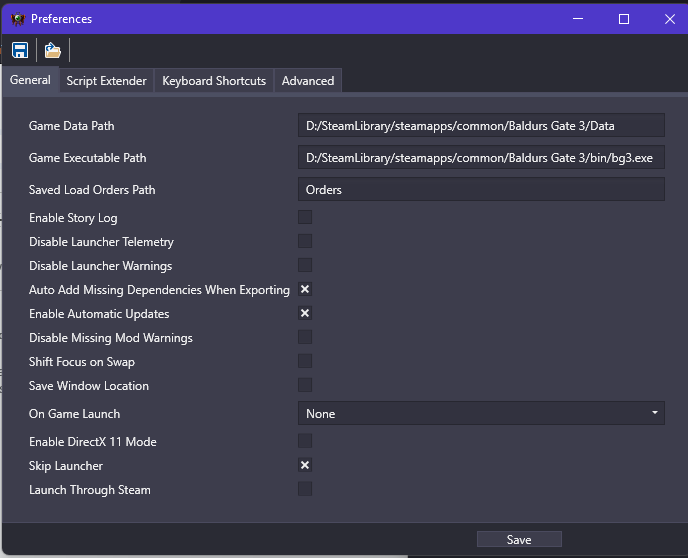Click the Game Executable Path field
This screenshot has height=558, width=688.
pyautogui.click(x=481, y=157)
